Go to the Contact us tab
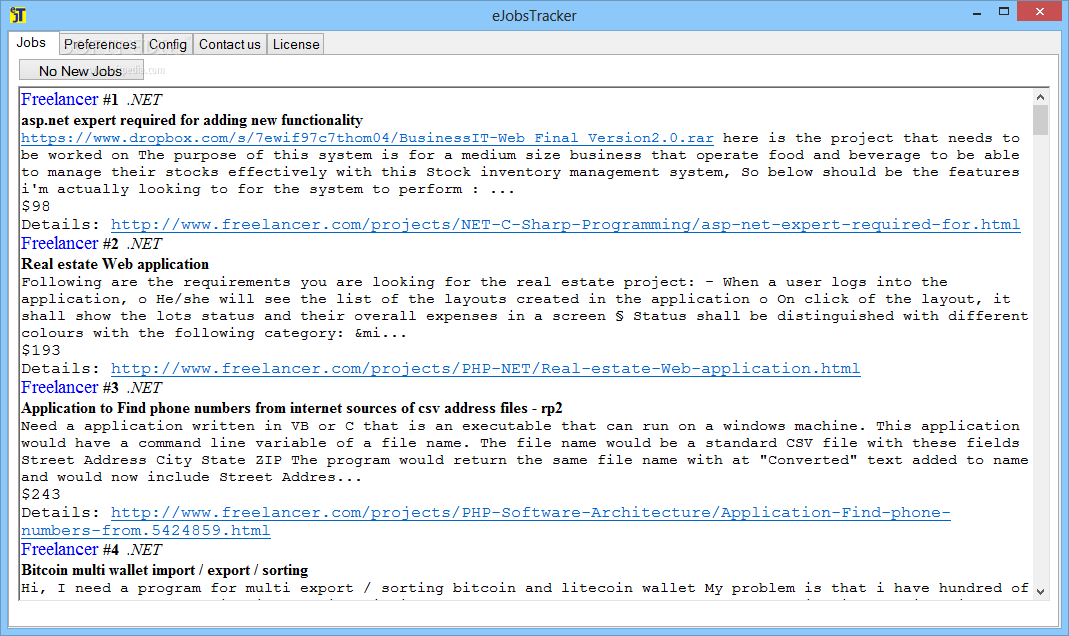This screenshot has width=1069, height=636. [x=230, y=44]
